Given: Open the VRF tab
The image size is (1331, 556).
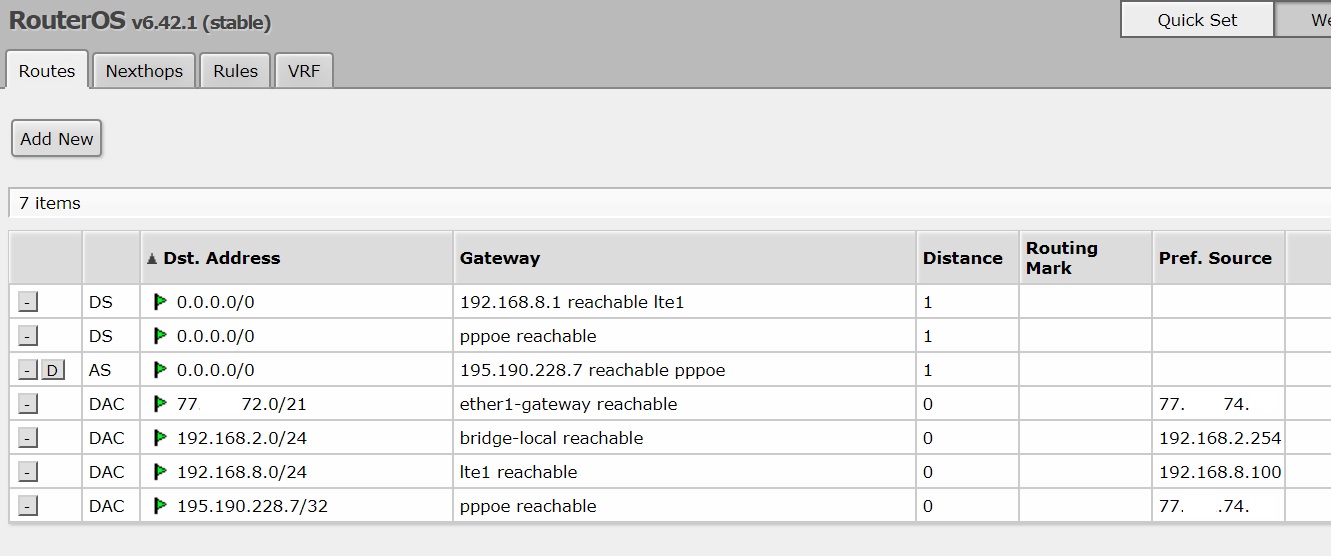Looking at the screenshot, I should coord(304,71).
